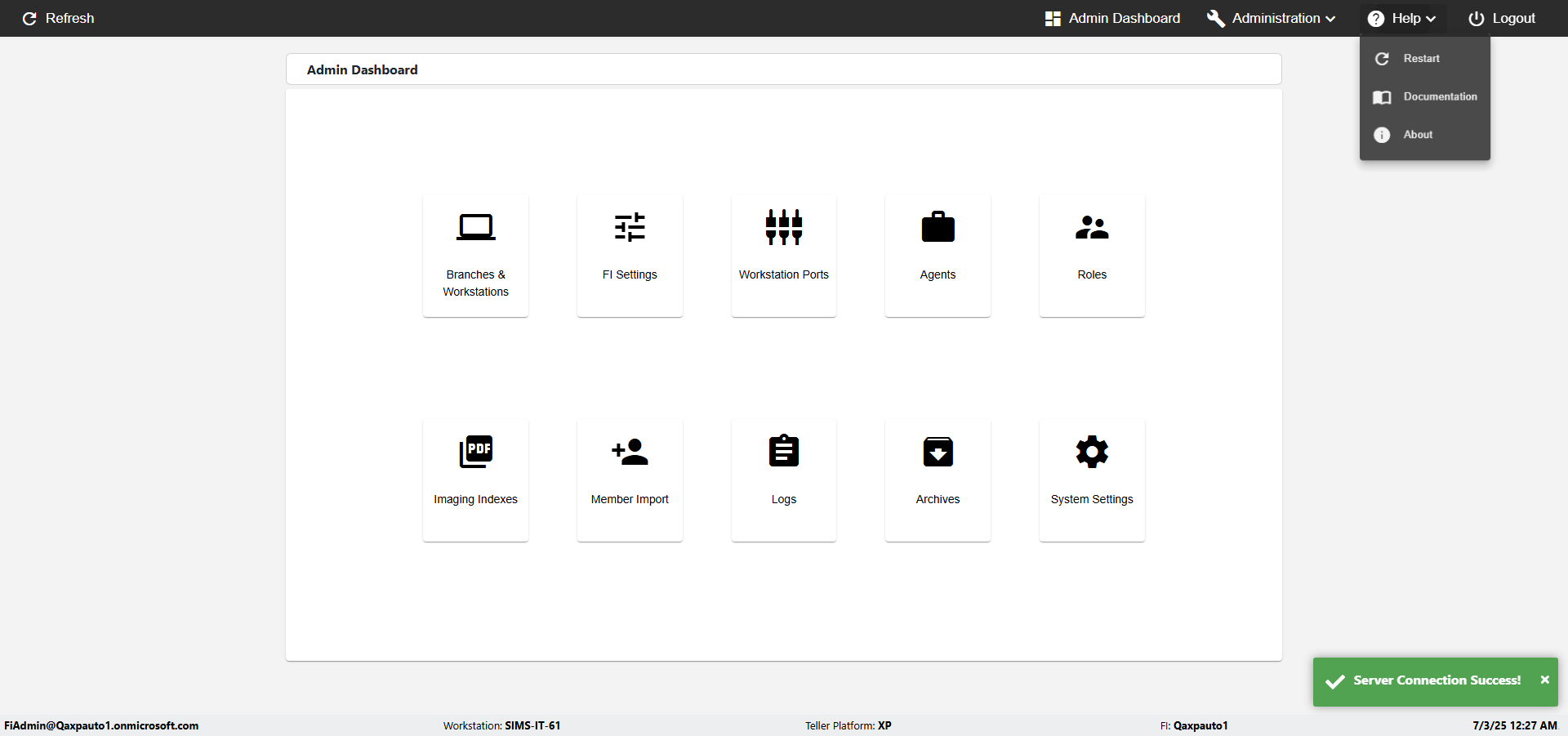Open the Agents briefcase icon
The height and width of the screenshot is (736, 1568).
point(938,227)
